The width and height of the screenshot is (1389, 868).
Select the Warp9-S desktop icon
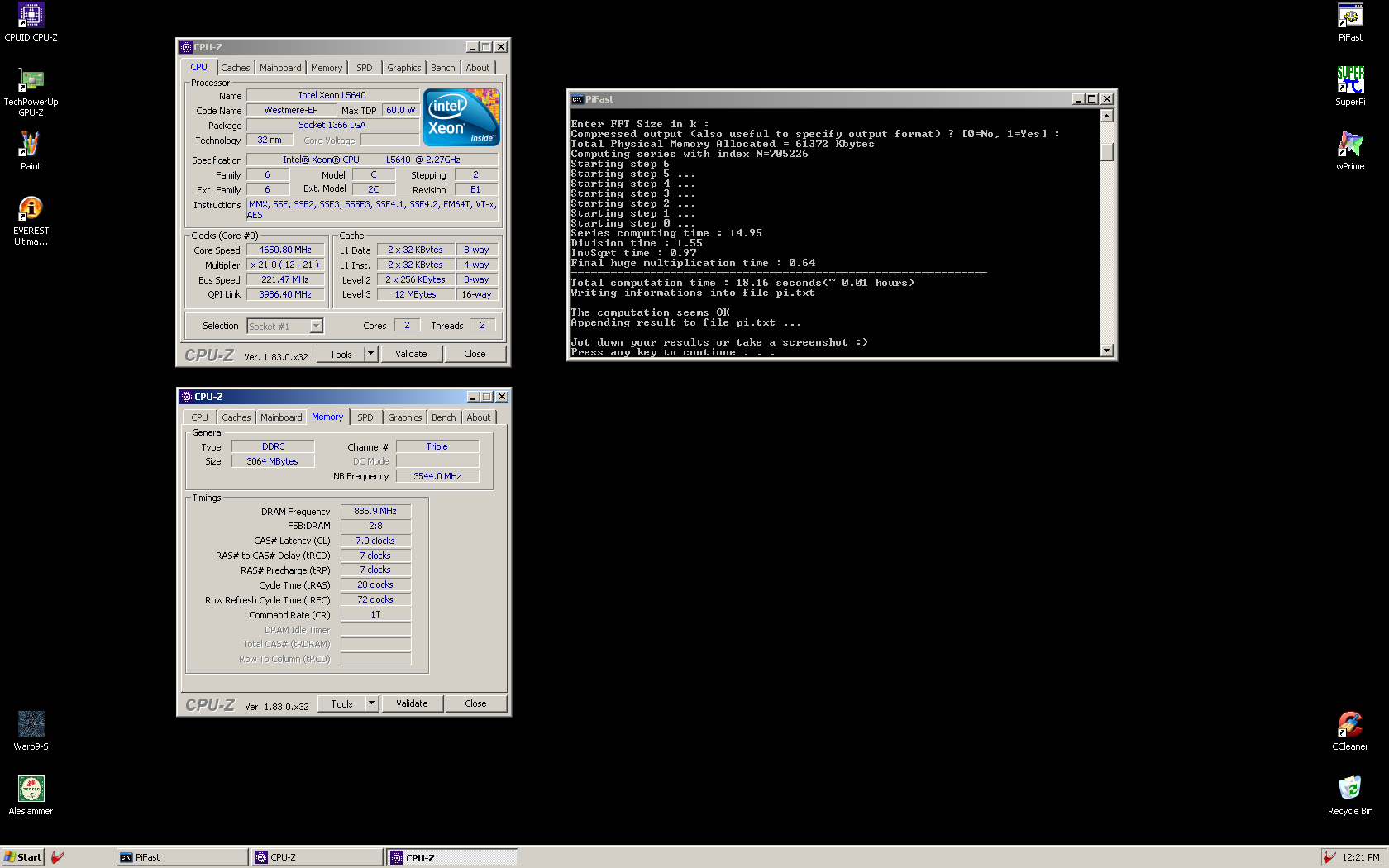pyautogui.click(x=31, y=731)
